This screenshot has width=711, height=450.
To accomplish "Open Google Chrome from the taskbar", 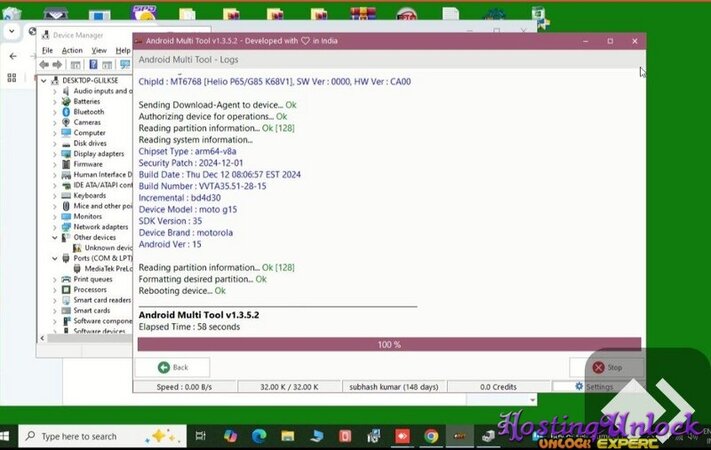I will point(431,436).
